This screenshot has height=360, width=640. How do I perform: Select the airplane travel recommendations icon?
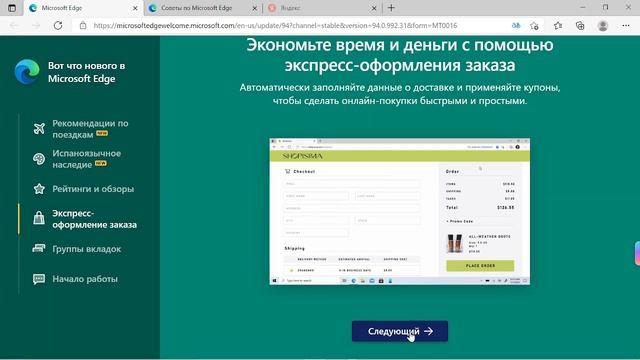39,128
